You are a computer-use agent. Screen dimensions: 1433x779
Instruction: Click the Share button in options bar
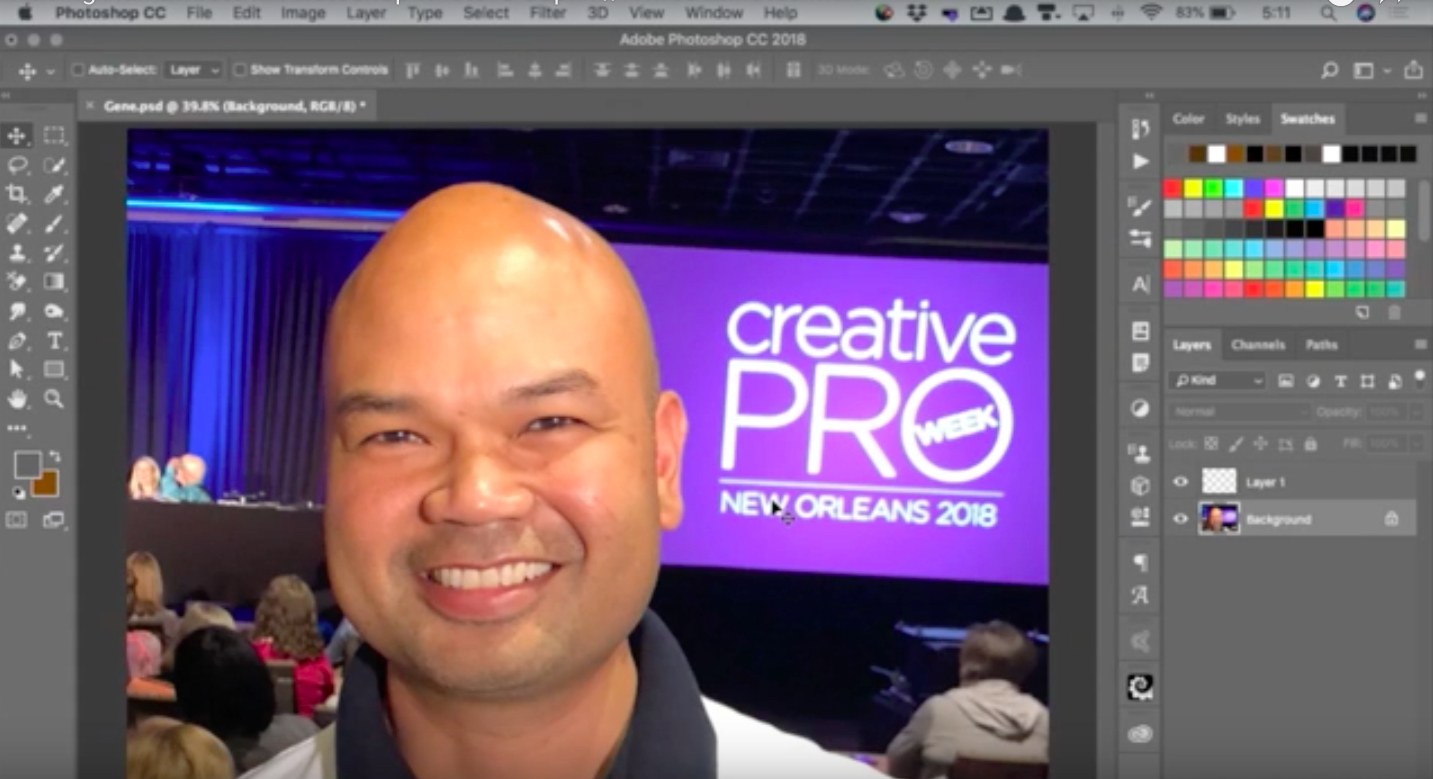pyautogui.click(x=1413, y=70)
